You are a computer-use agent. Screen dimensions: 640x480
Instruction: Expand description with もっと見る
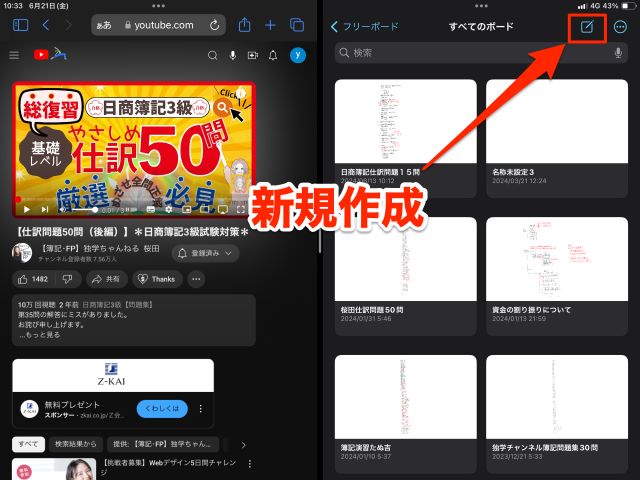pos(40,335)
